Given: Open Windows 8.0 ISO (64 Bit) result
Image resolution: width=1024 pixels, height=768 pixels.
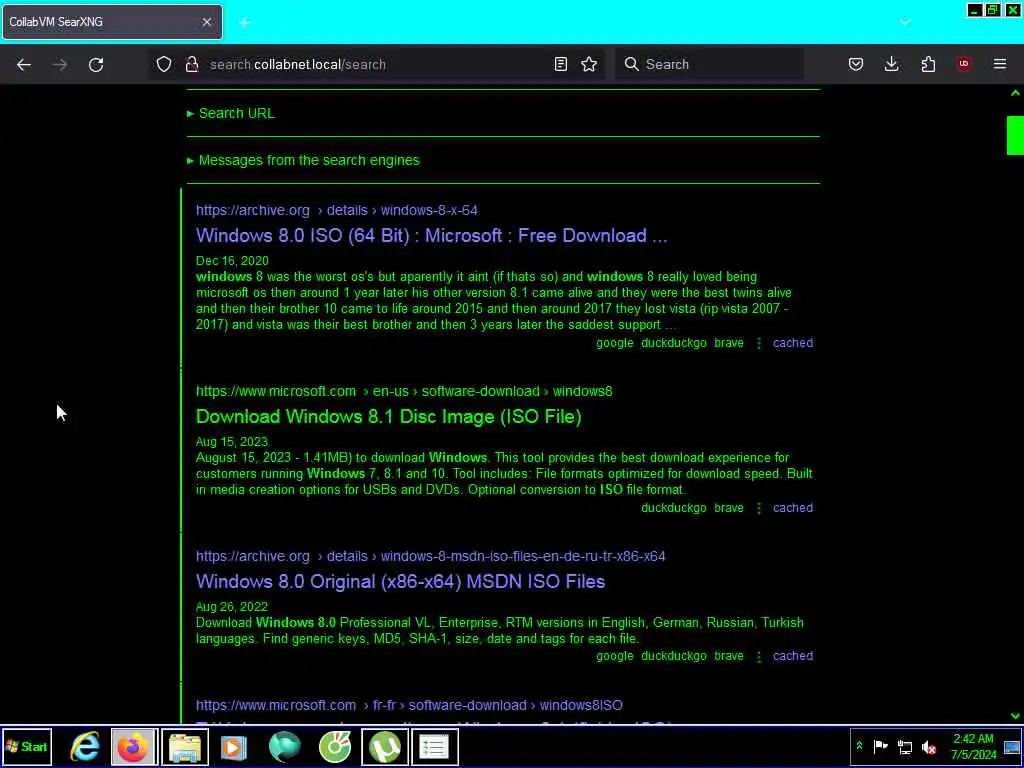Looking at the screenshot, I should coord(431,236).
